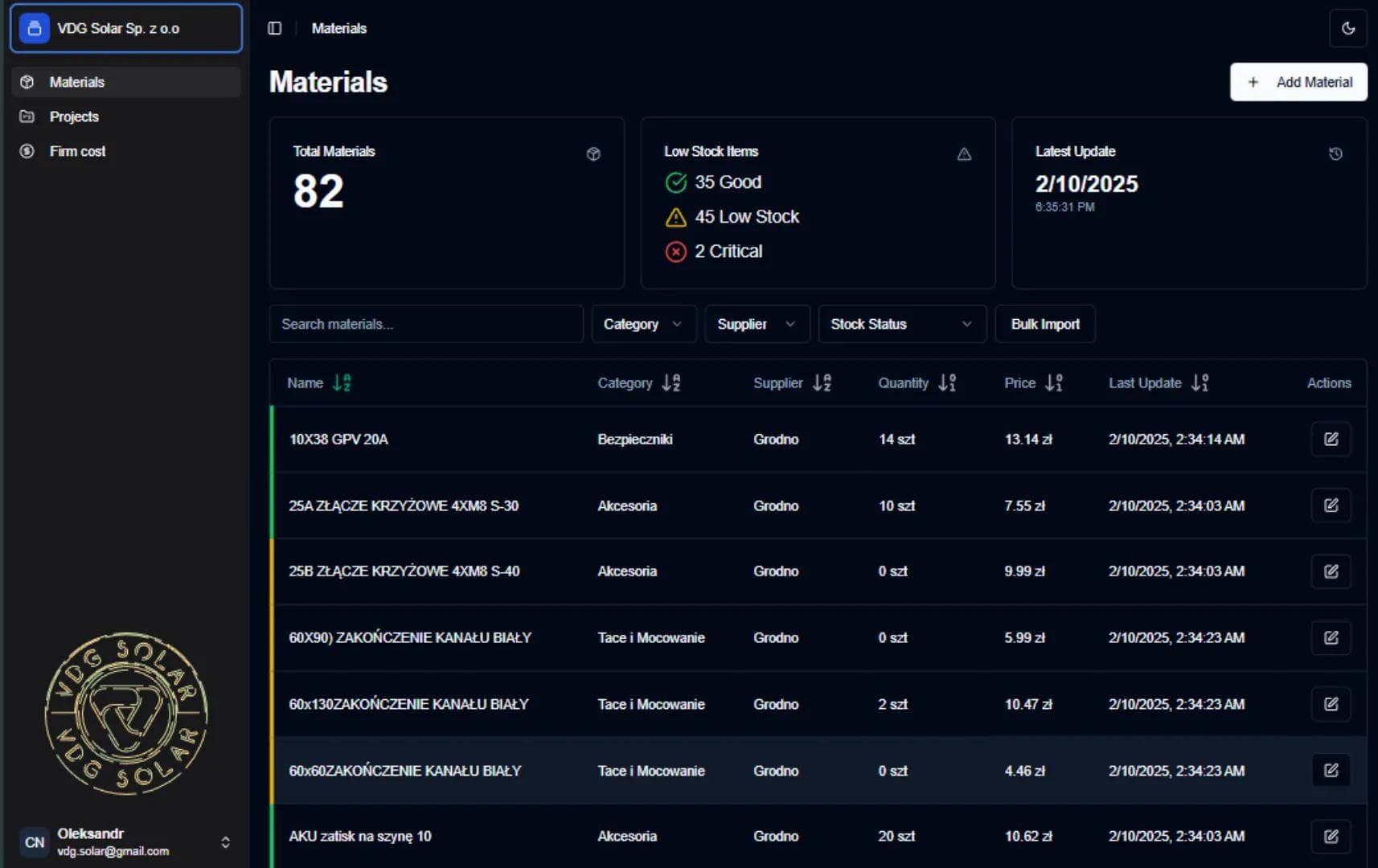Screen dimensions: 1378x868
Task: Click the Search materials input field
Action: (x=426, y=324)
